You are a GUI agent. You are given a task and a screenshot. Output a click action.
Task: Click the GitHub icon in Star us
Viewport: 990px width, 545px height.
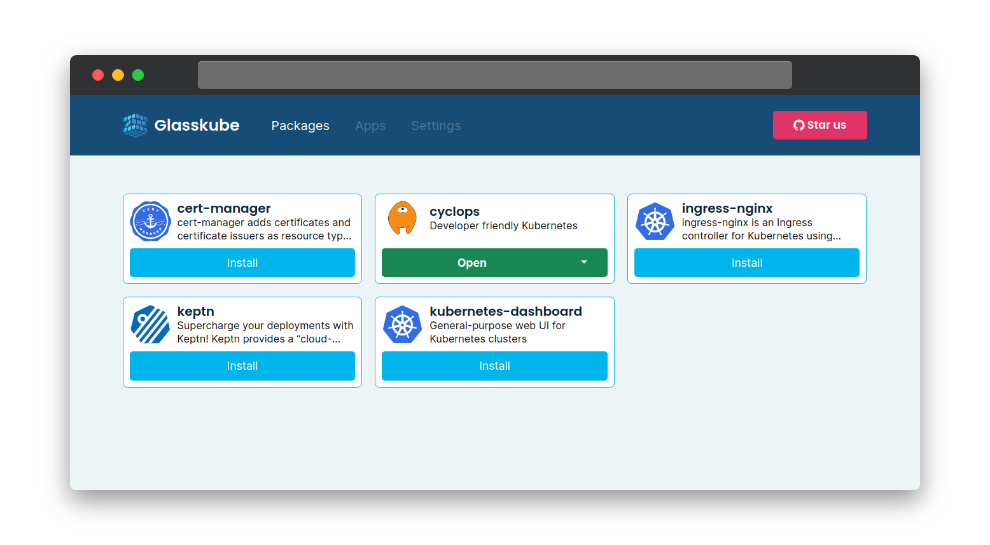[799, 125]
